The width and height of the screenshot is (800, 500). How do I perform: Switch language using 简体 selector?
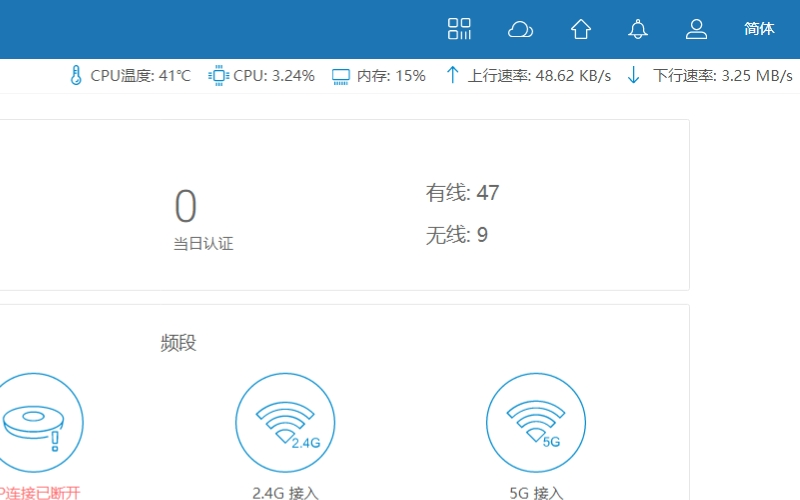click(759, 29)
